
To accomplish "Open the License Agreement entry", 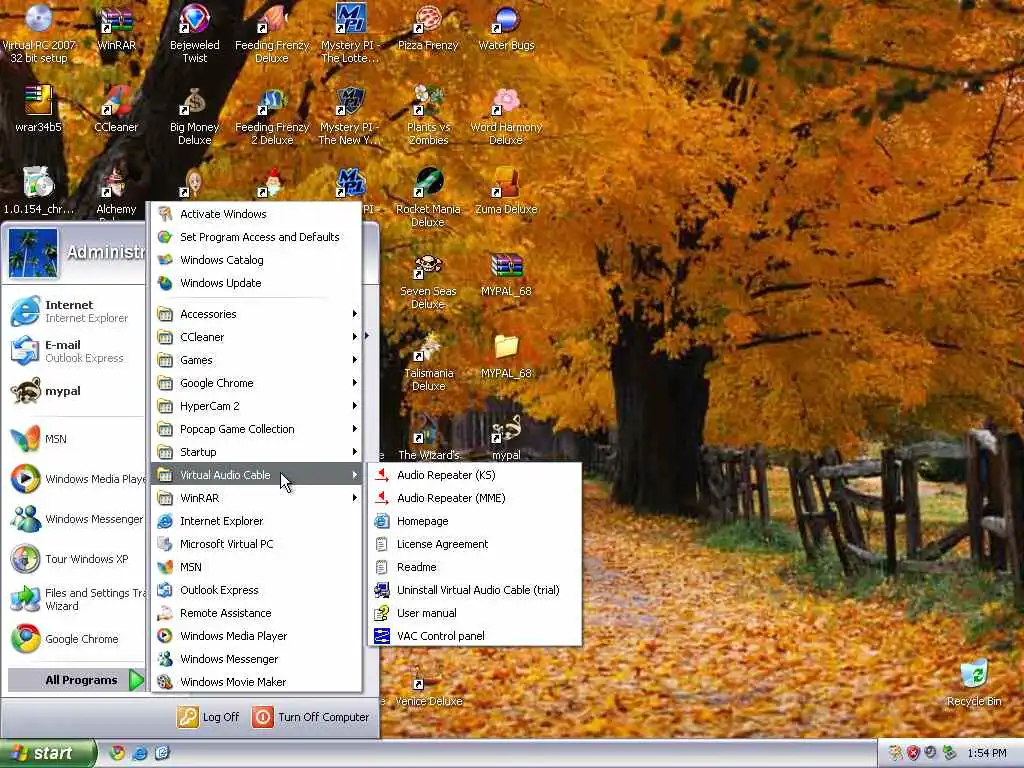I will (x=474, y=544).
